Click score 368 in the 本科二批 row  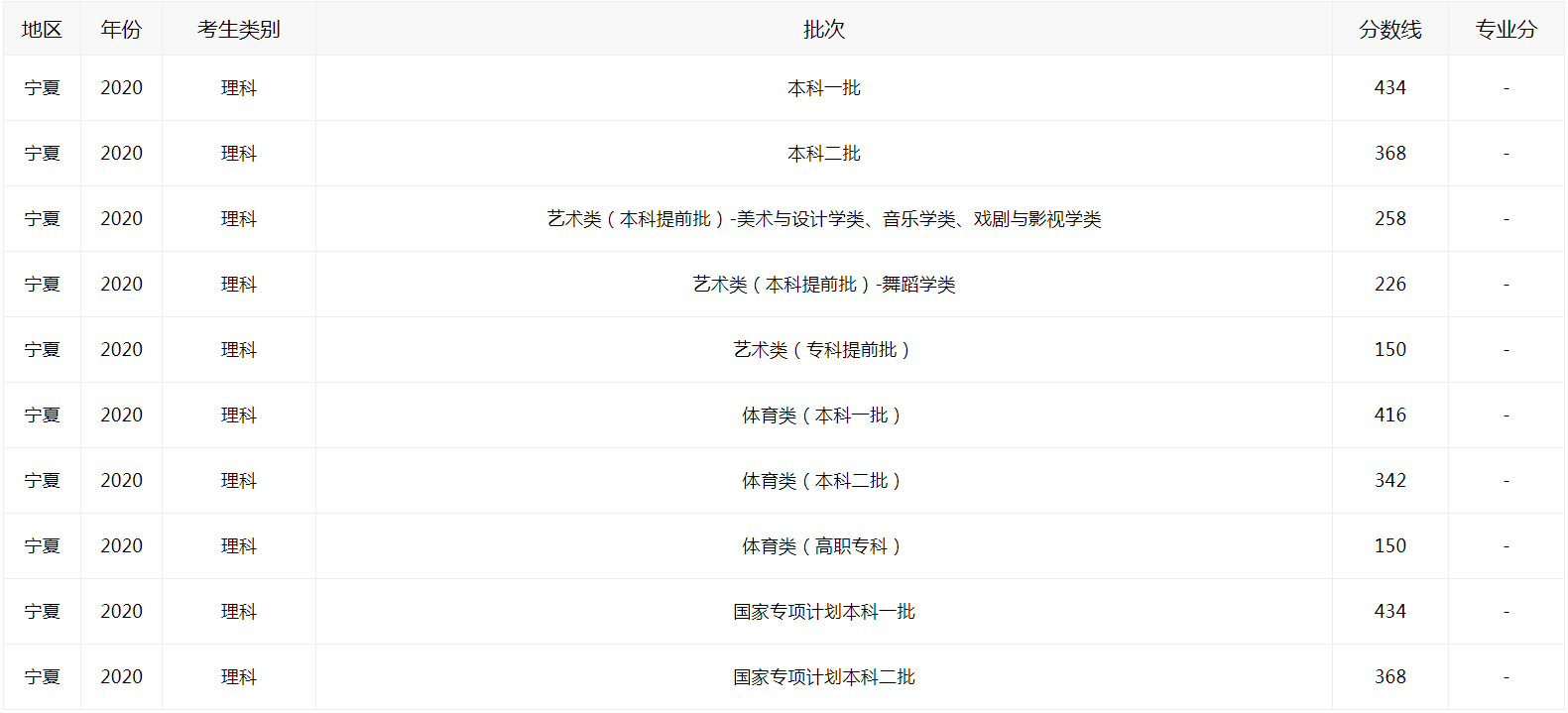pos(1389,154)
